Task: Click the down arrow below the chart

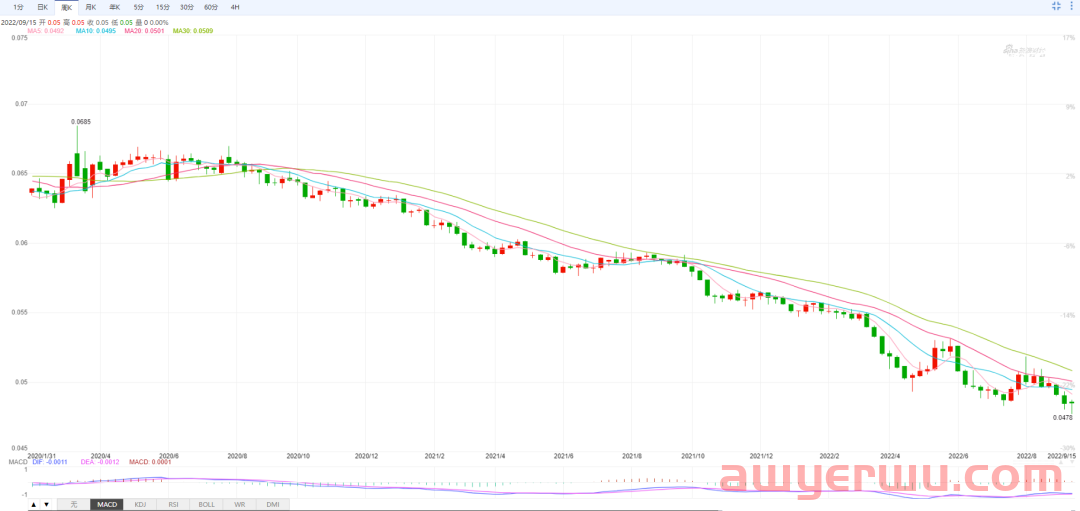Action: click(46, 505)
